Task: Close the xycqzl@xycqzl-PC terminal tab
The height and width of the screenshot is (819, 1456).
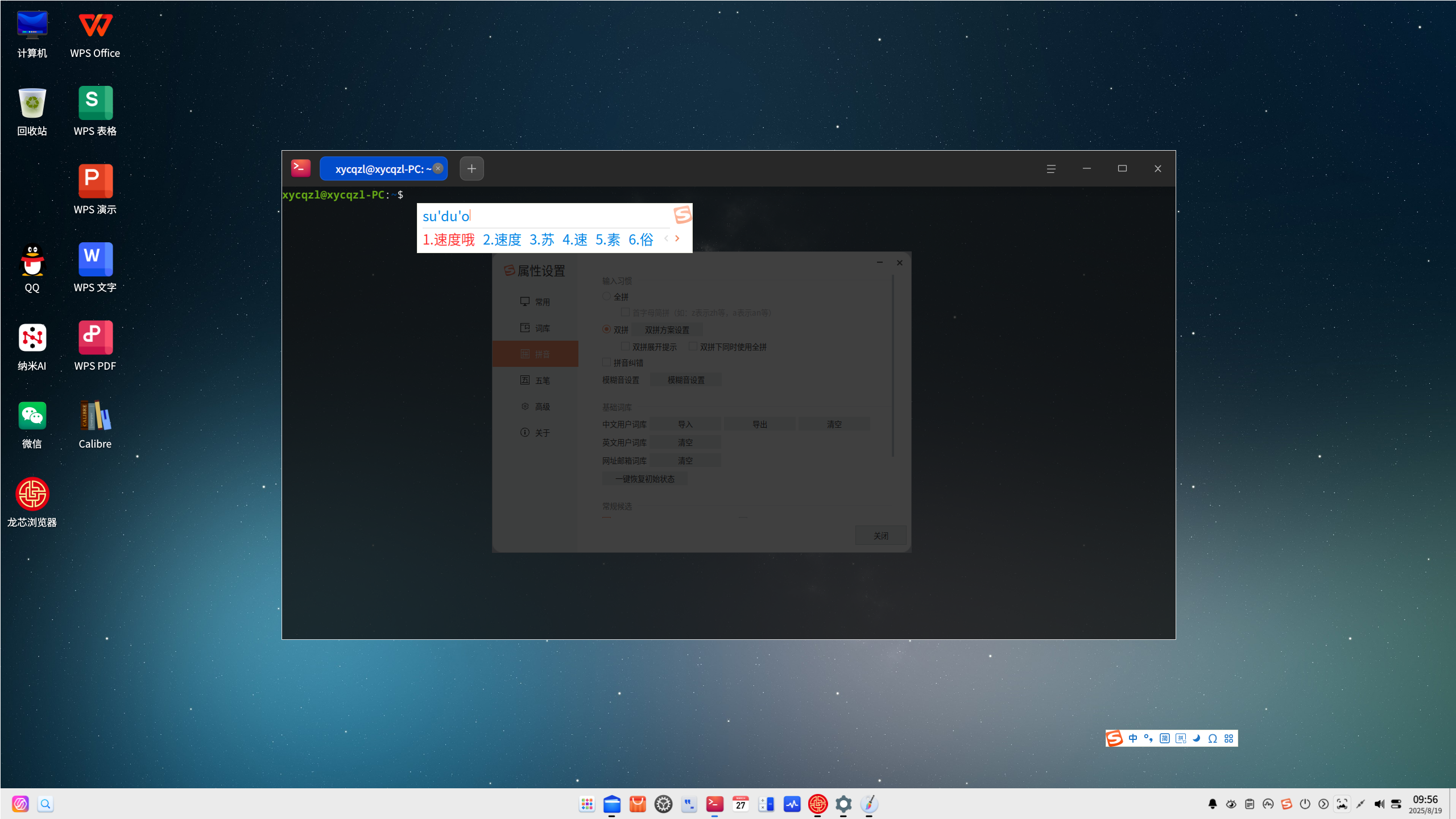Action: click(438, 168)
